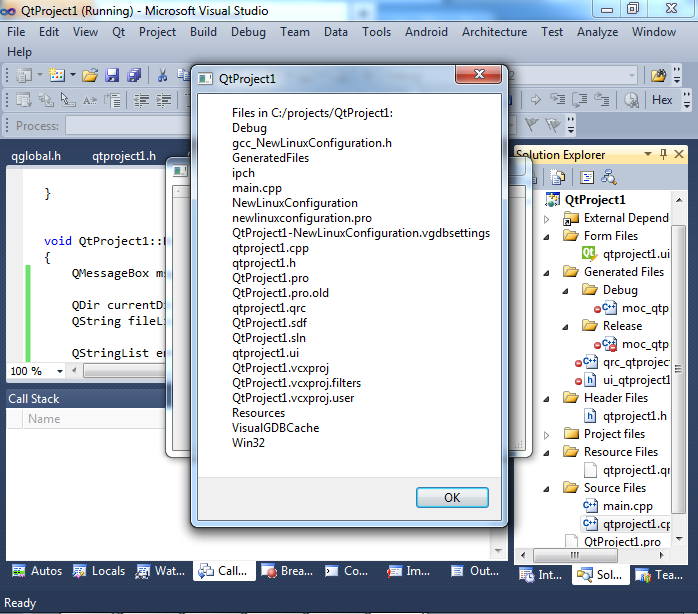Click the Decrease Indent toolbar icon
This screenshot has height=614, width=698.
coord(141,100)
